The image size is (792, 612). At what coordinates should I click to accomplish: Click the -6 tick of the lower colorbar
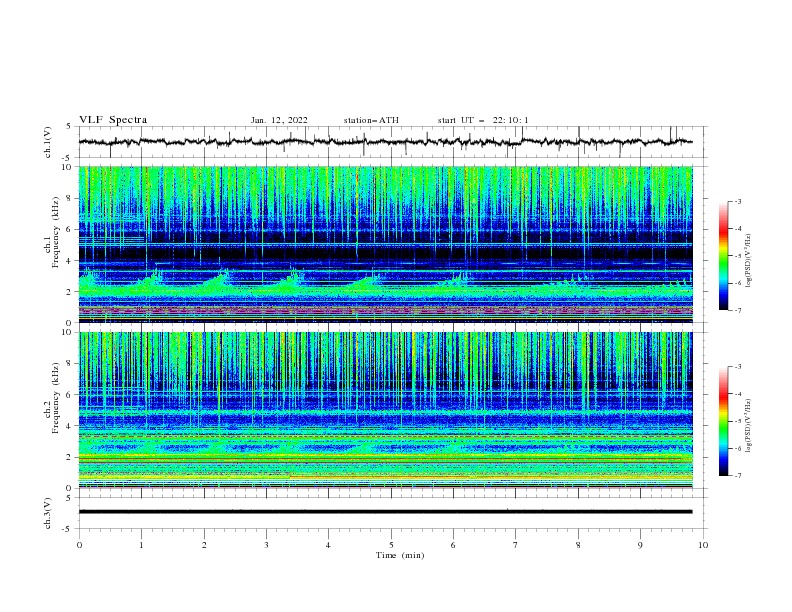tap(737, 448)
